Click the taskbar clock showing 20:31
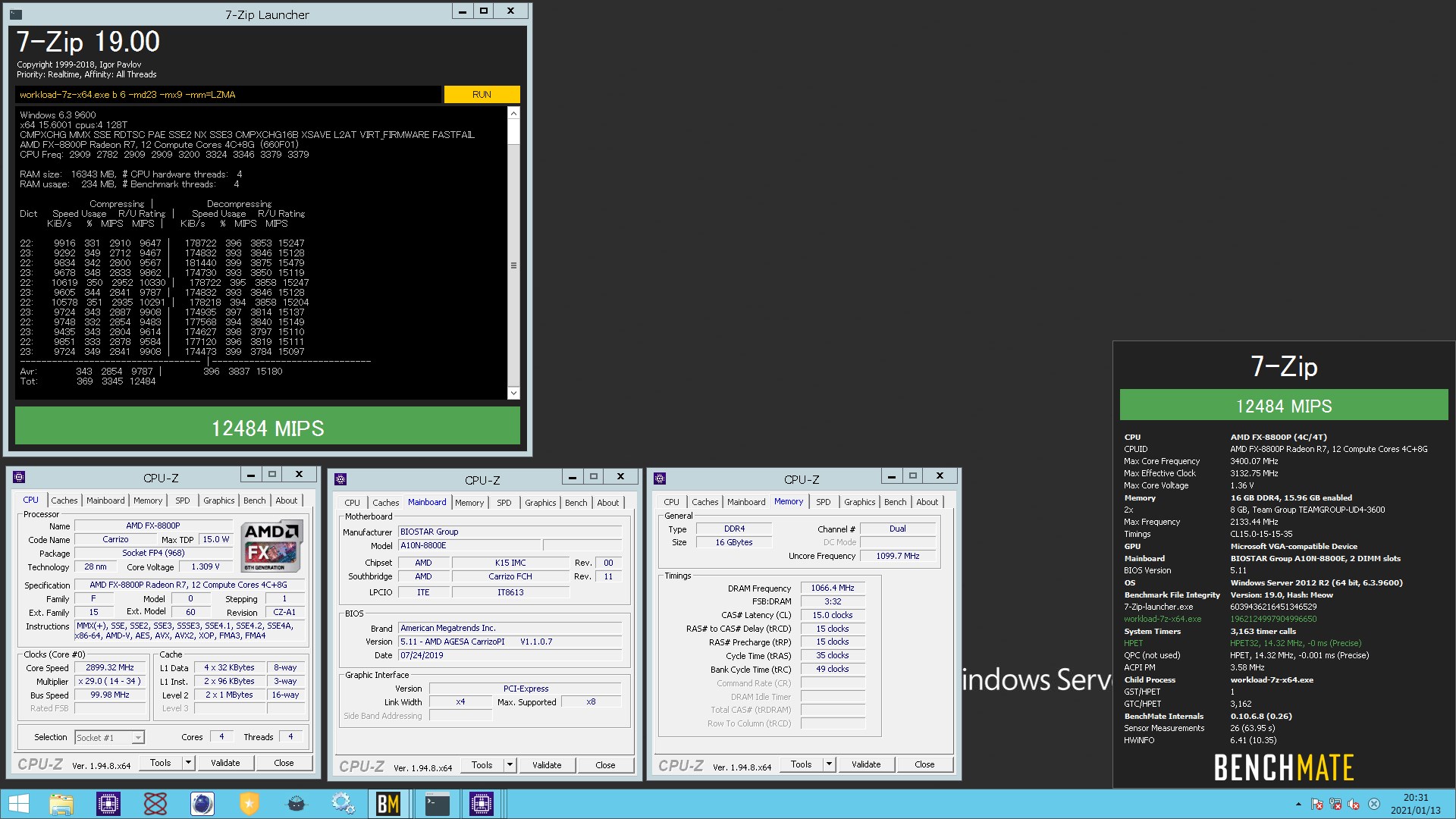This screenshot has height=819, width=1456. 1415,804
